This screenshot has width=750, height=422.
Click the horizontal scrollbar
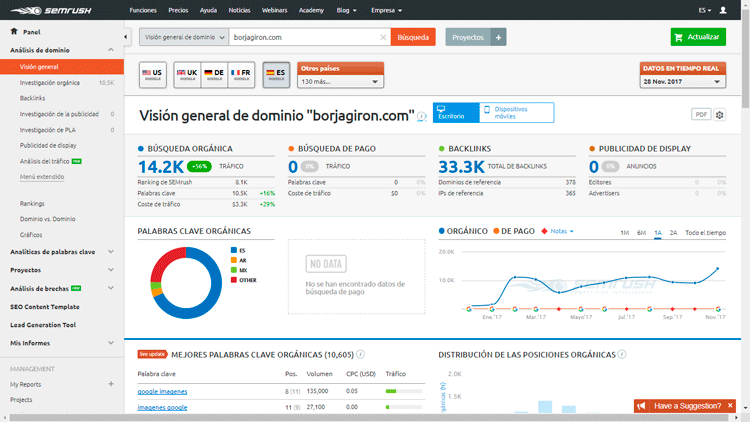pyautogui.click(x=369, y=418)
